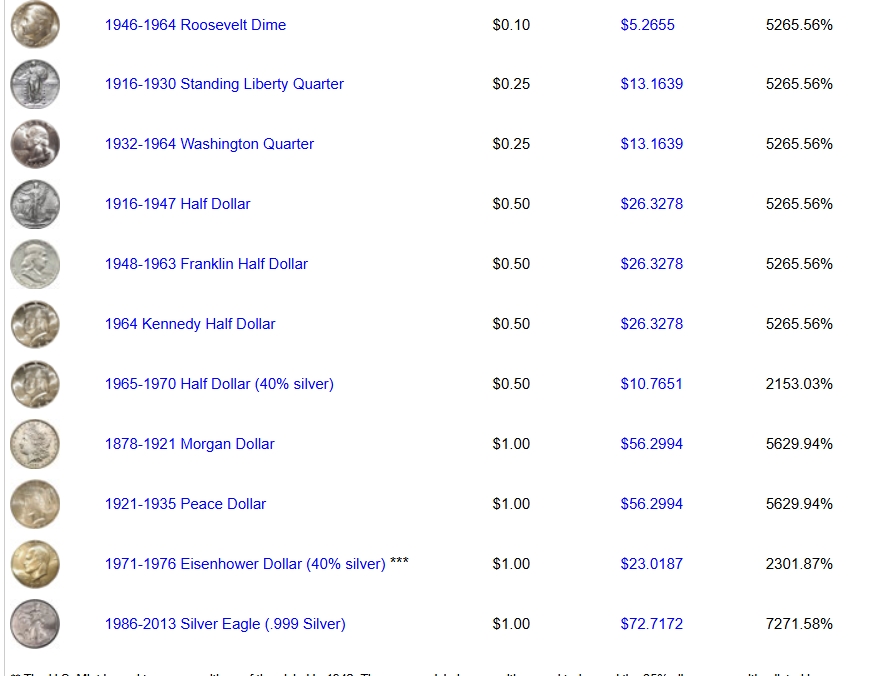This screenshot has width=878, height=676.
Task: Click the Washington Quarter coin image
Action: 34,144
